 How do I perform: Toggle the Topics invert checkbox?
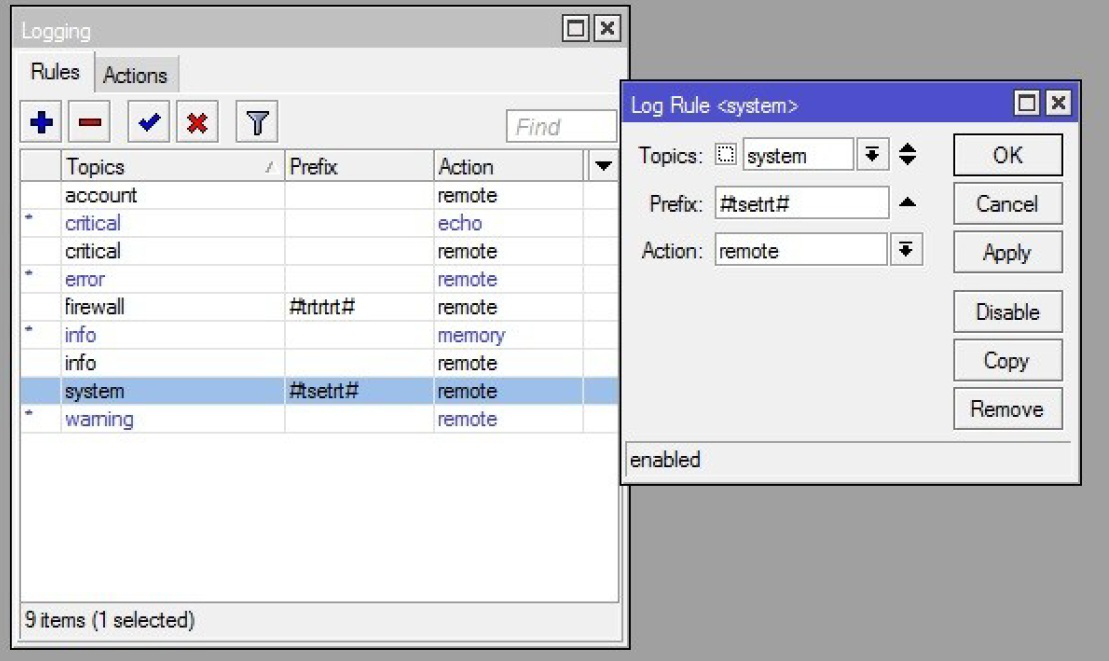point(727,155)
